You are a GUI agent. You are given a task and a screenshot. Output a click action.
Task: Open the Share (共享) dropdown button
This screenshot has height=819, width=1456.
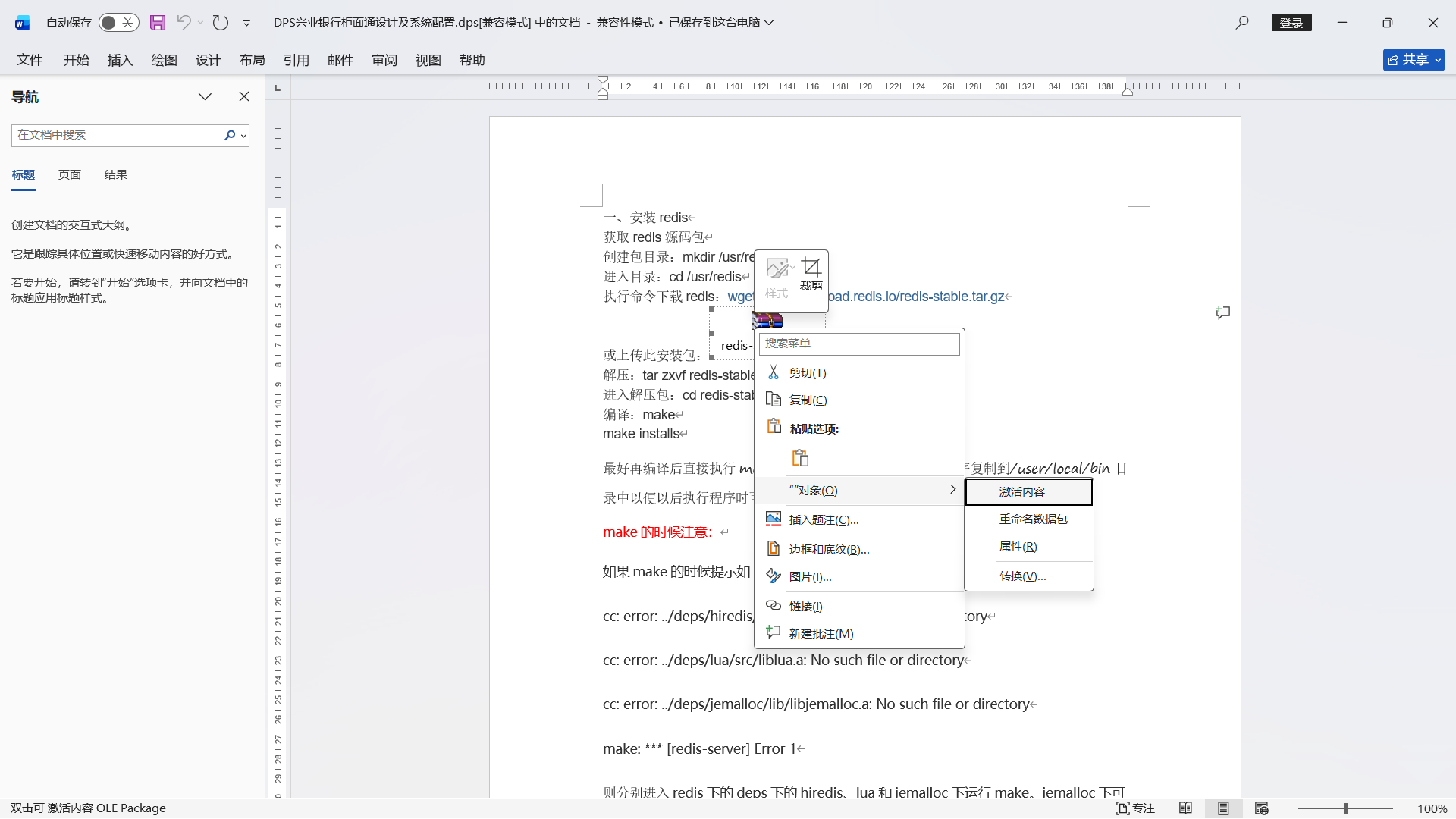click(x=1413, y=60)
